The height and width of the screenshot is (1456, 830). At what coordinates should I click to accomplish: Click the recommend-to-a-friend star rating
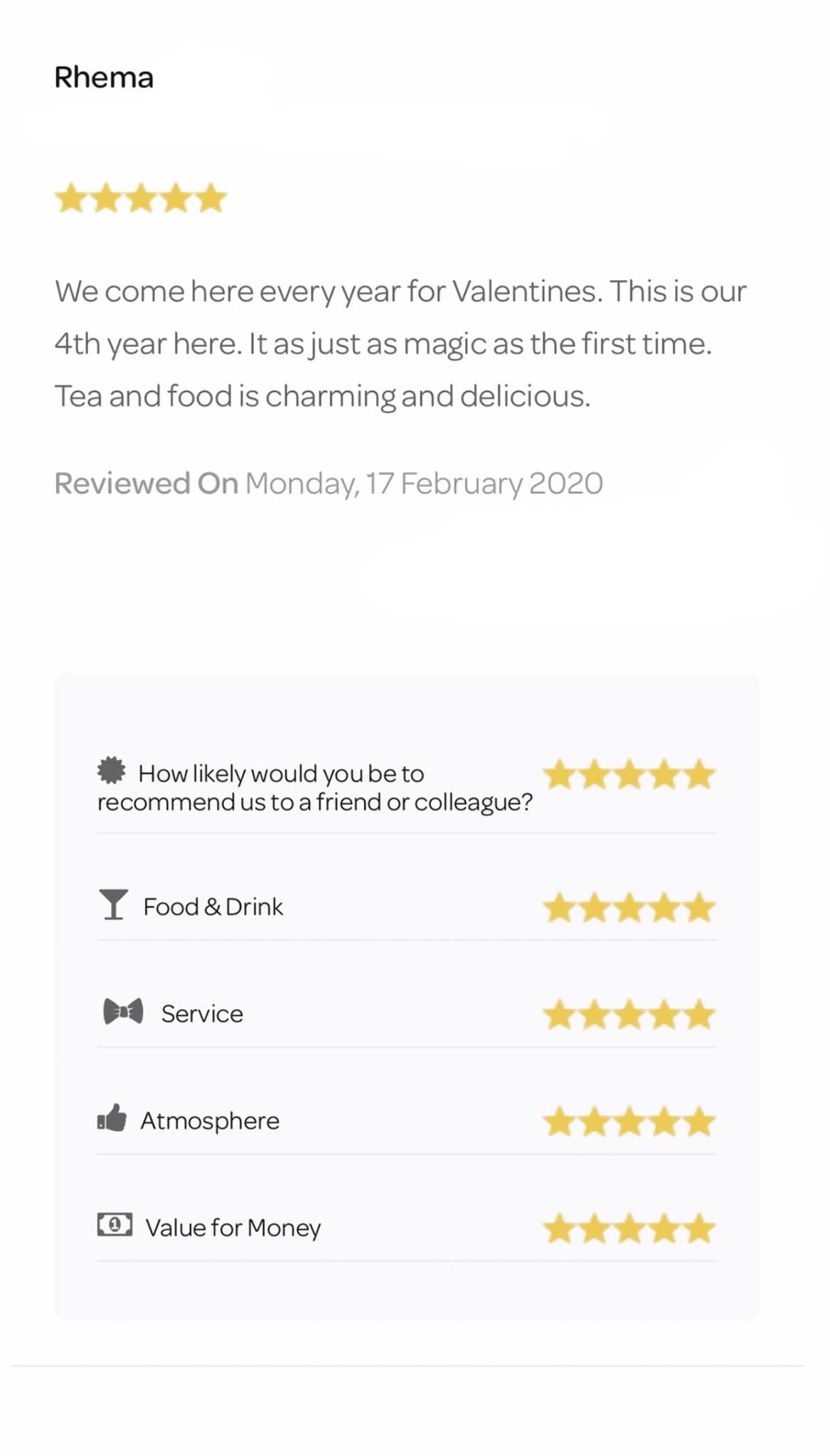pos(629,774)
